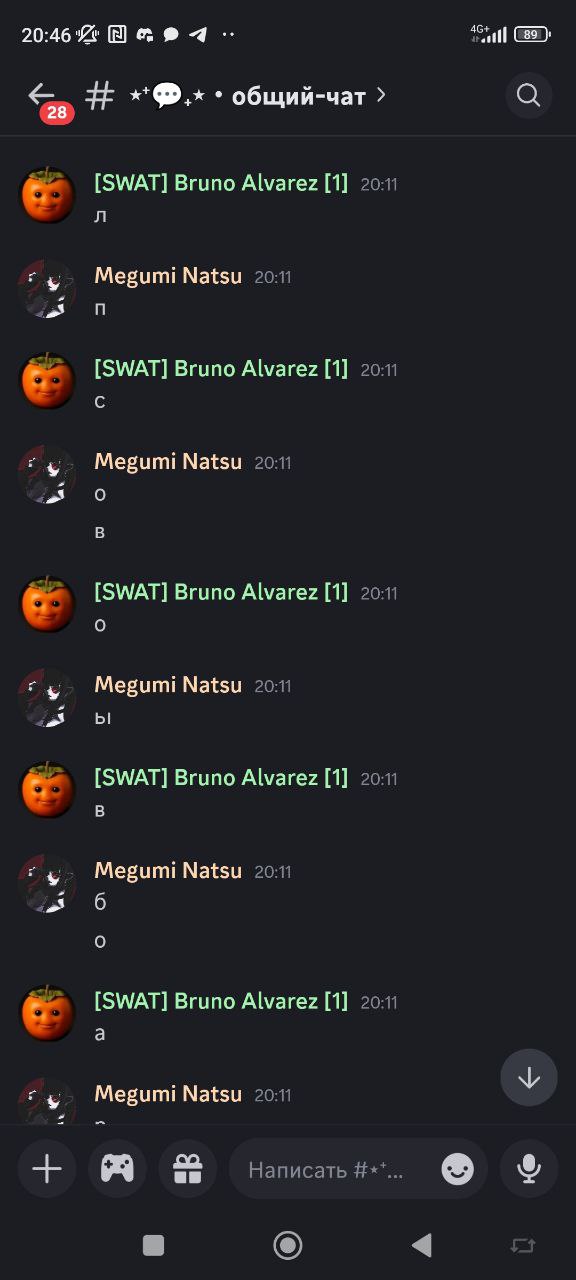Tap Android home circle navigation button

tap(288, 1244)
